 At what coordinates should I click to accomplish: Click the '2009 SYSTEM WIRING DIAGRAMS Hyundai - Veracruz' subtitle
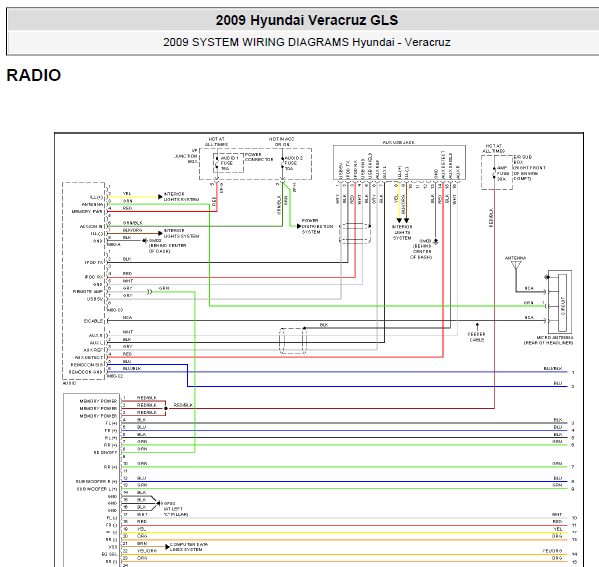coord(307,42)
